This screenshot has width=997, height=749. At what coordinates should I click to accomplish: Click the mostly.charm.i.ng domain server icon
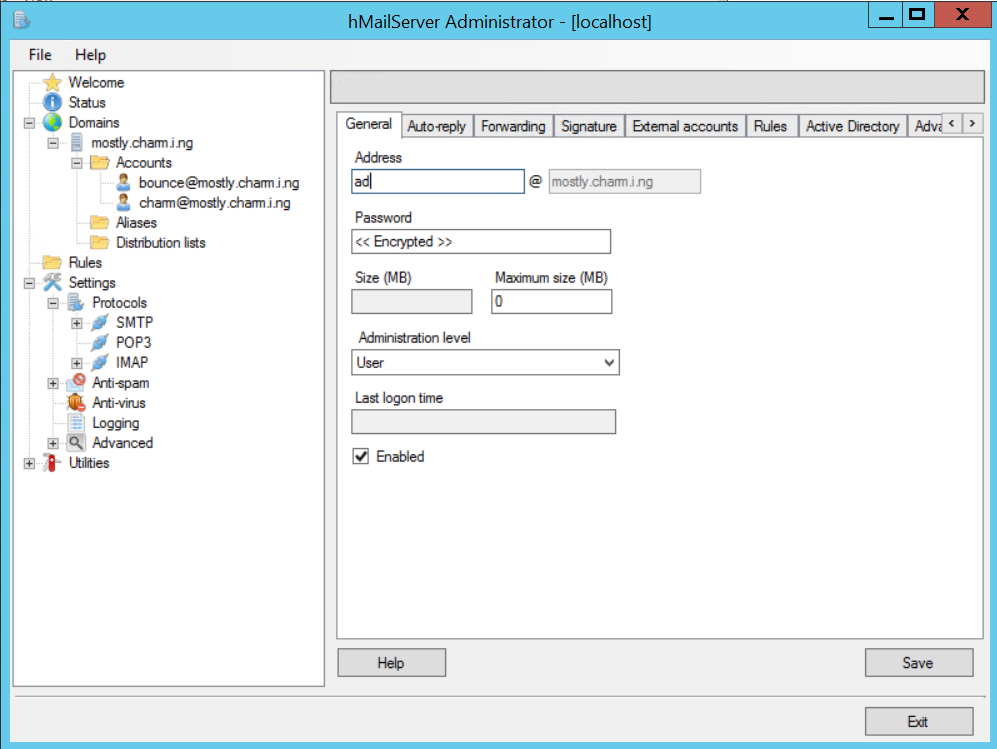pyautogui.click(x=76, y=142)
